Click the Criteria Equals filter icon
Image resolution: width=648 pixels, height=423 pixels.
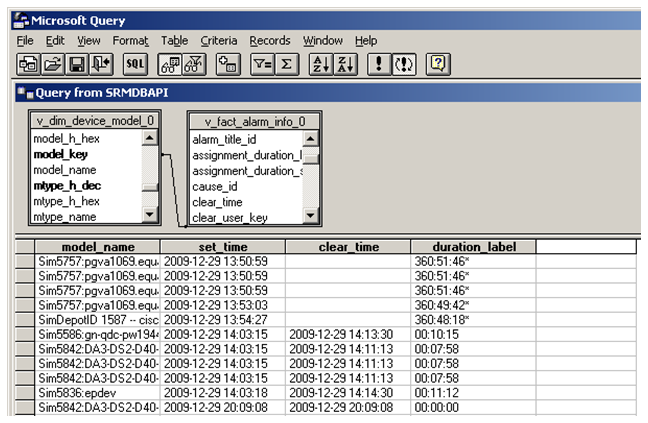[262, 64]
